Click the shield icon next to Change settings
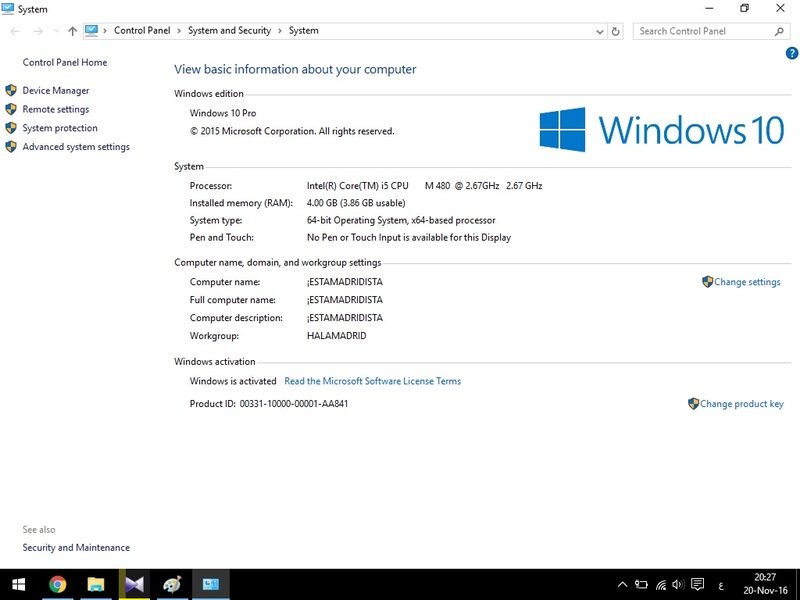The height and width of the screenshot is (600, 800). 707,282
